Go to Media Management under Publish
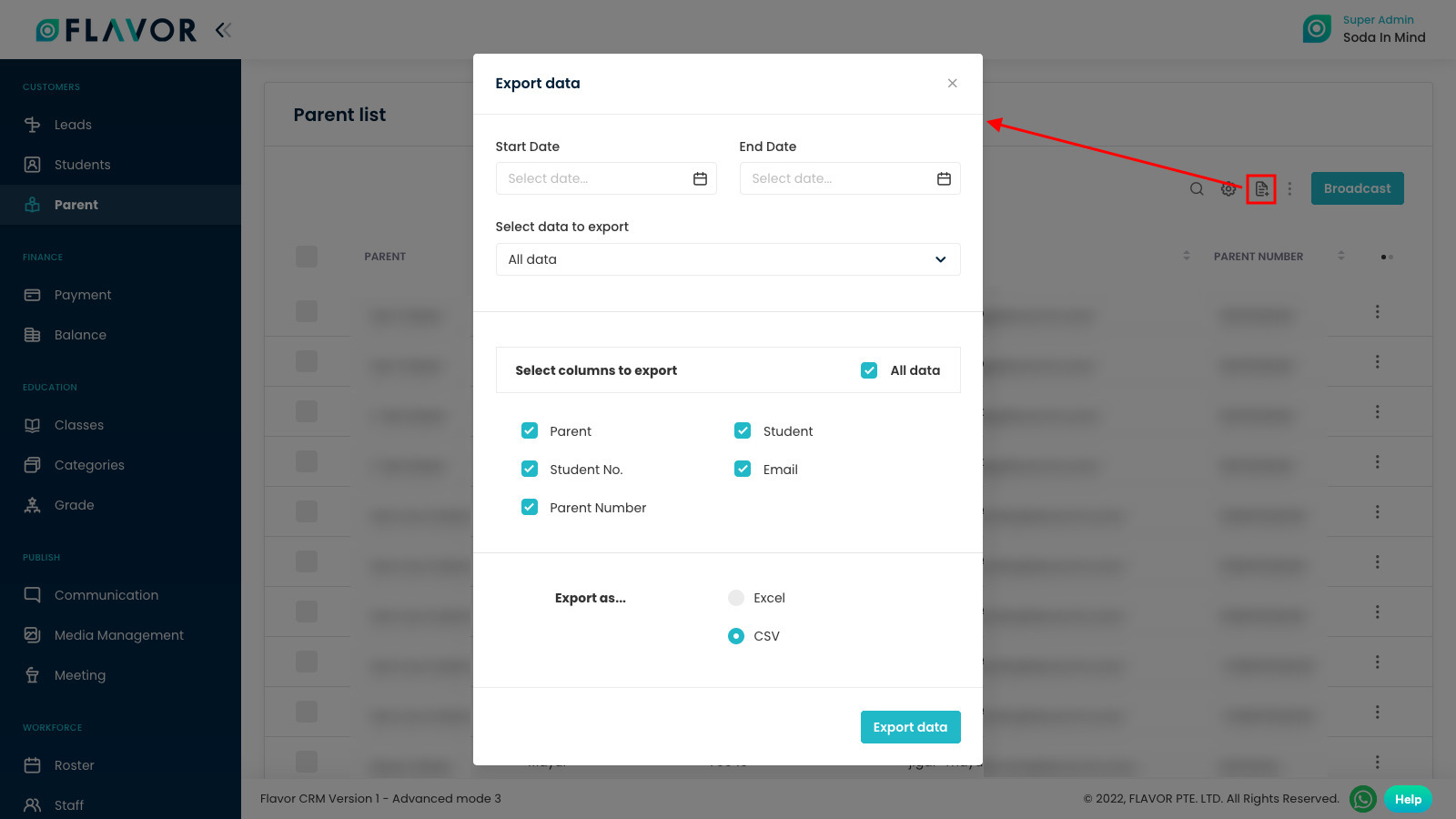Image resolution: width=1456 pixels, height=819 pixels. click(x=119, y=634)
